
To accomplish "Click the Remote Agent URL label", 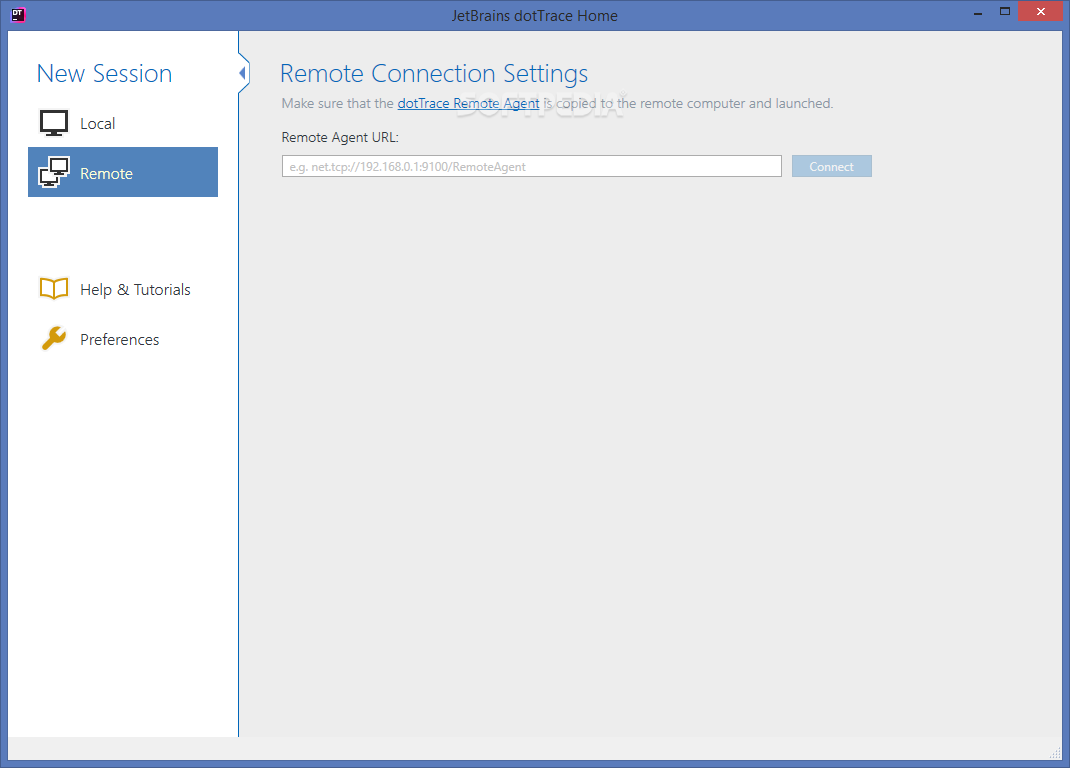I will coord(340,137).
